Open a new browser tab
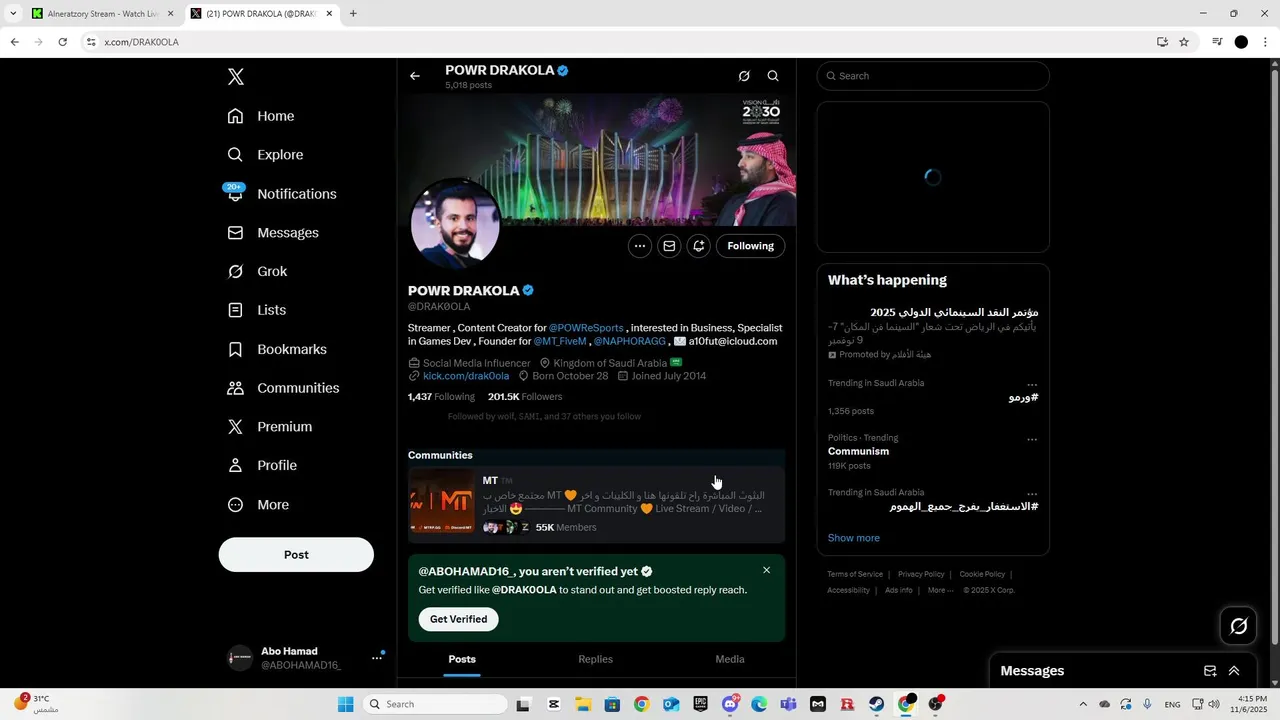The height and width of the screenshot is (720, 1280). (x=353, y=14)
